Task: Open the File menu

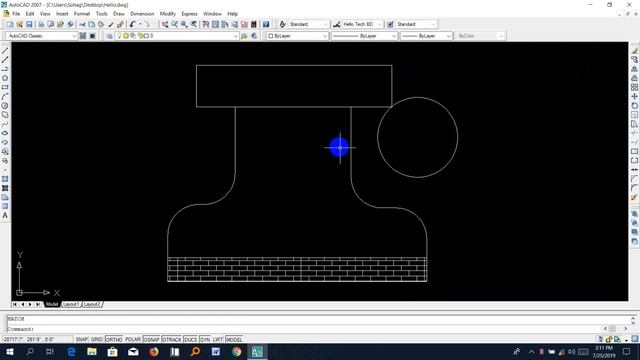Action: tap(16, 14)
